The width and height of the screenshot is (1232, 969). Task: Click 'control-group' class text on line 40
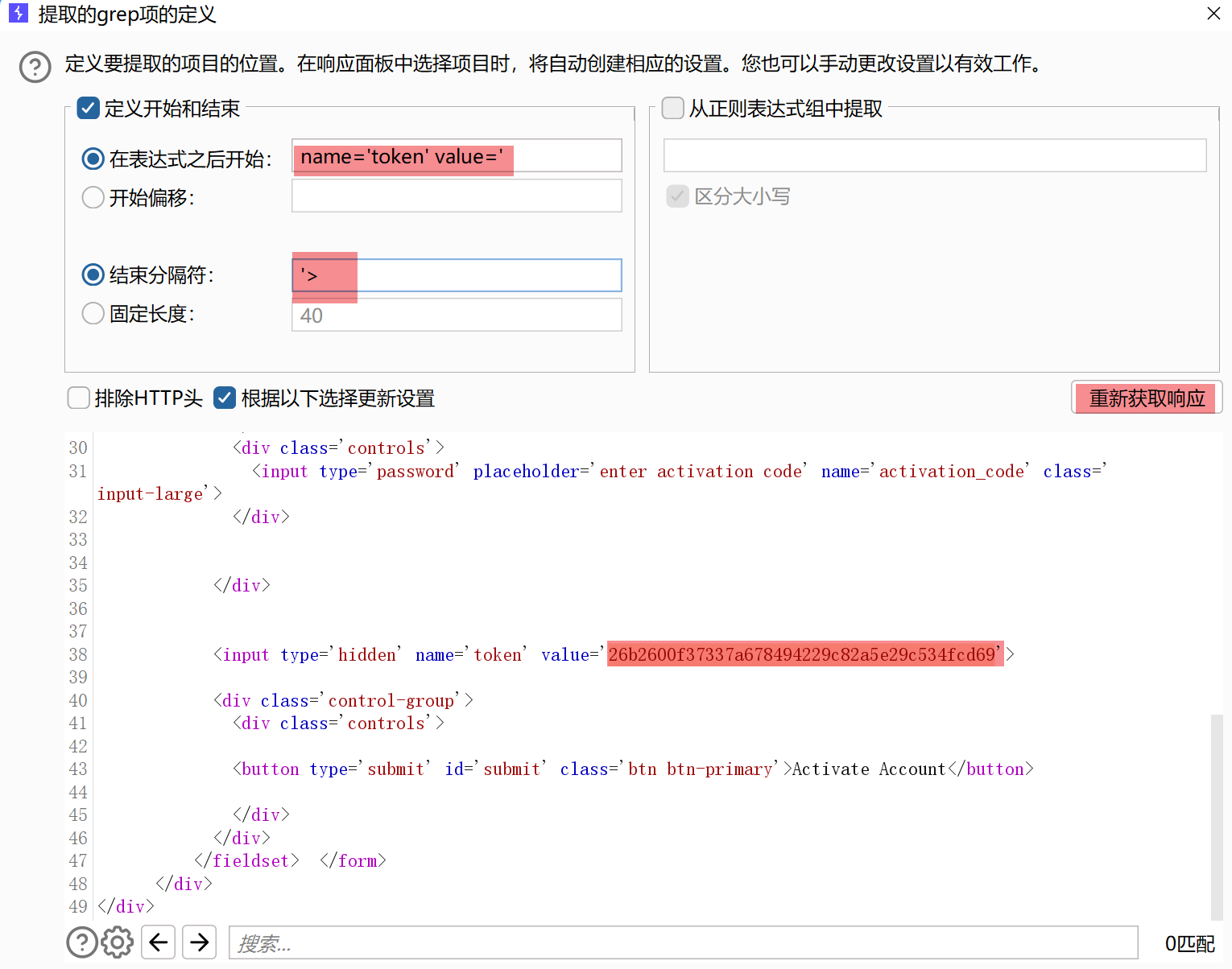tap(391, 700)
